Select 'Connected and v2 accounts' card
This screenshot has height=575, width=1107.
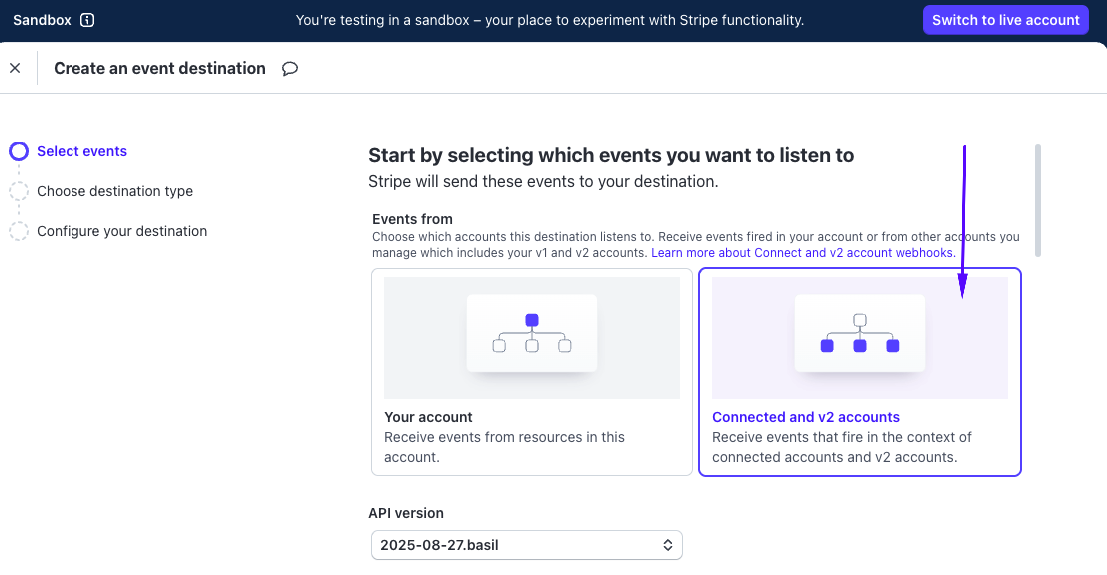coord(860,372)
